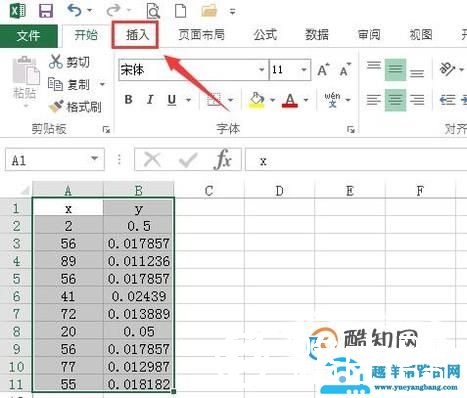Select column F header
Viewport: 467px width, 398px height.
(420, 191)
